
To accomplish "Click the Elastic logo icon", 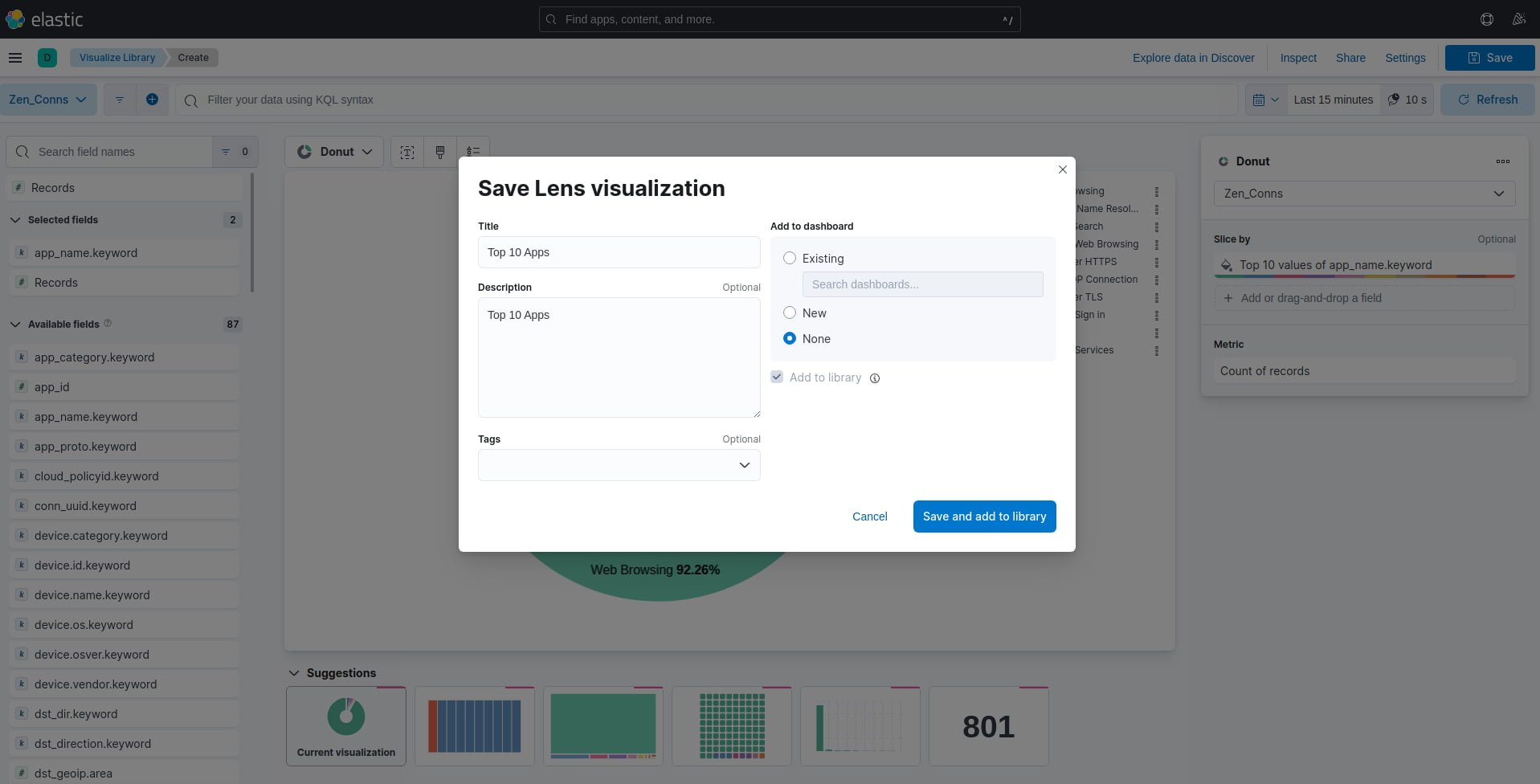I will (15, 19).
